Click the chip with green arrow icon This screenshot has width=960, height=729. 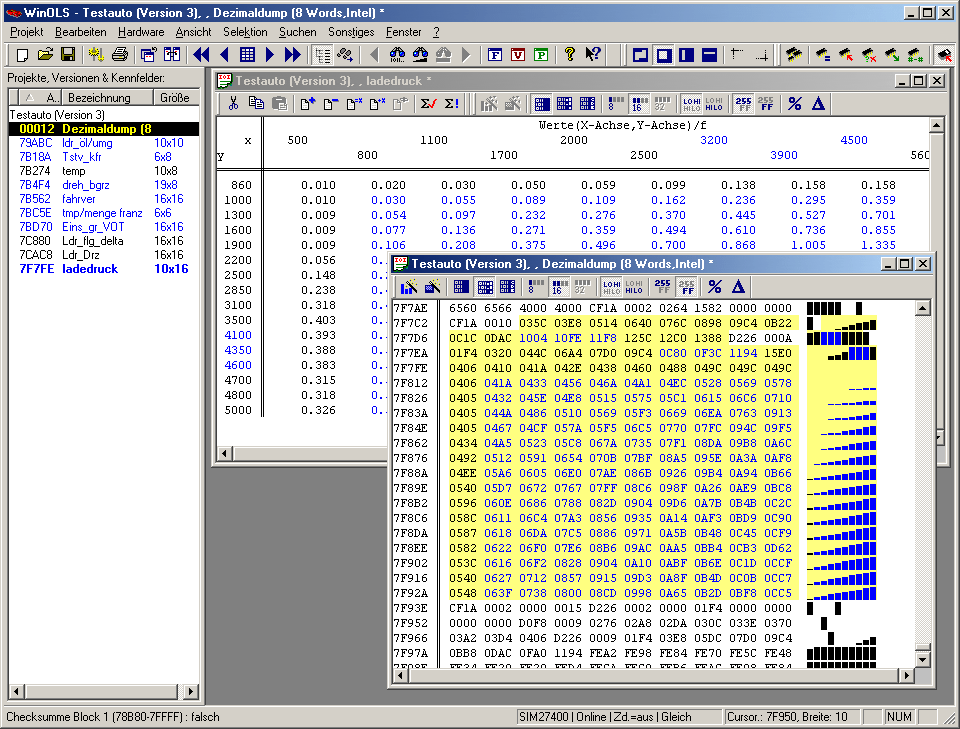[x=892, y=55]
